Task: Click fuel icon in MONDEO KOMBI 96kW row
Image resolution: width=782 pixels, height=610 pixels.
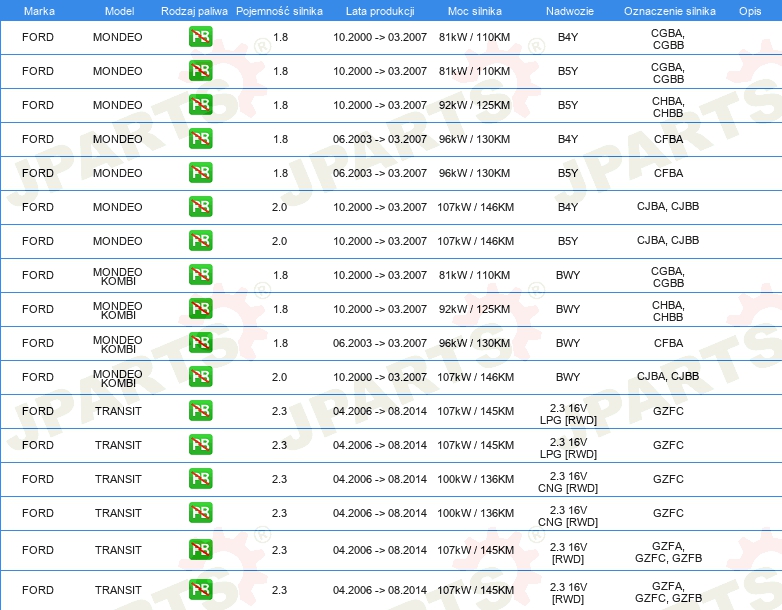Action: coord(200,342)
